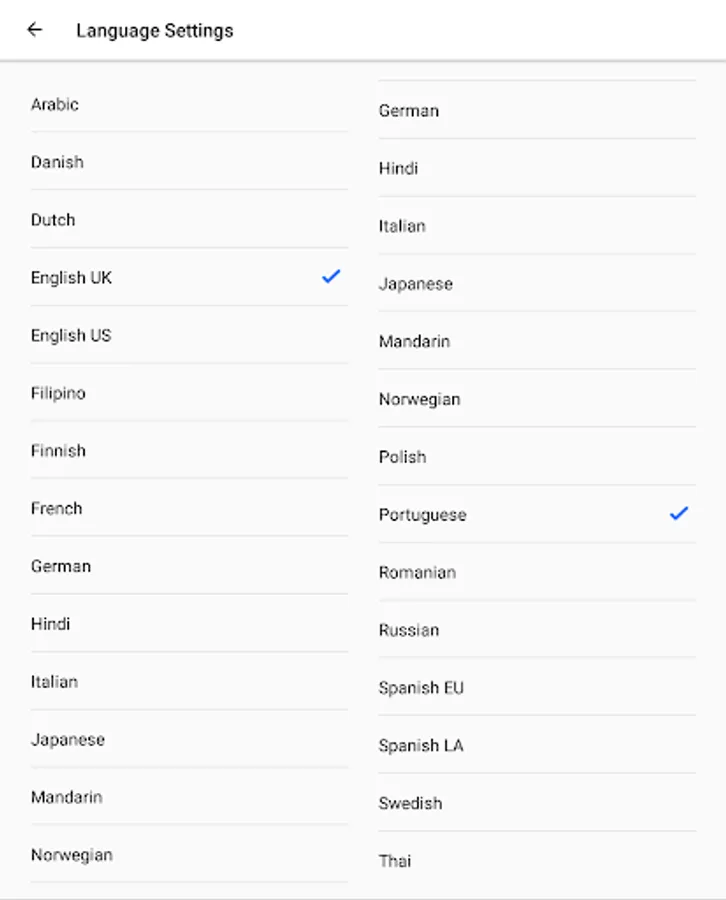Choose French from the left column

point(57,509)
